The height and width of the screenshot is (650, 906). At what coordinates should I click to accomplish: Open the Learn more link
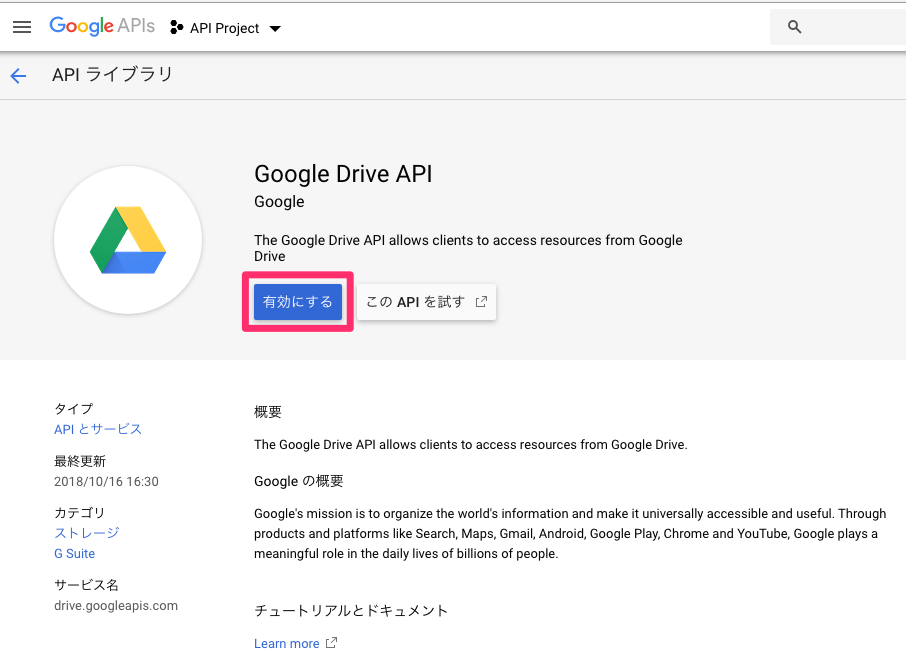[287, 643]
